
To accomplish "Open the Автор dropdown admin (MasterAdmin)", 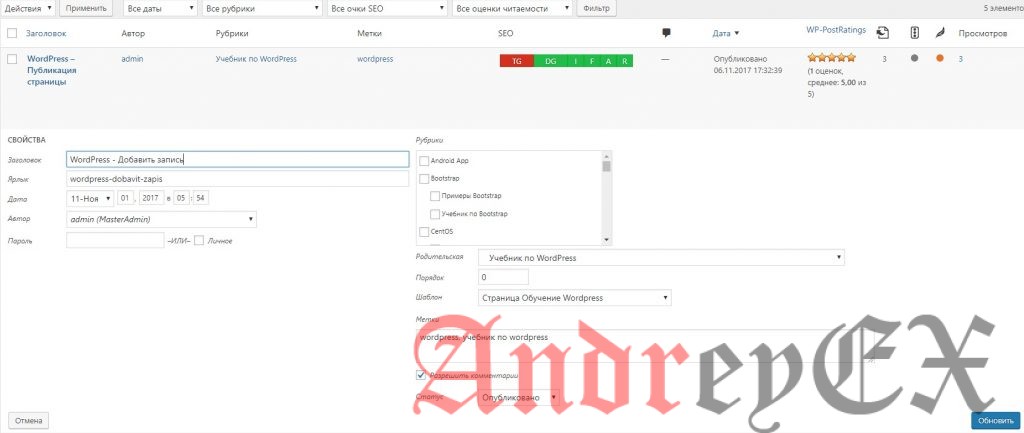I will (x=161, y=219).
